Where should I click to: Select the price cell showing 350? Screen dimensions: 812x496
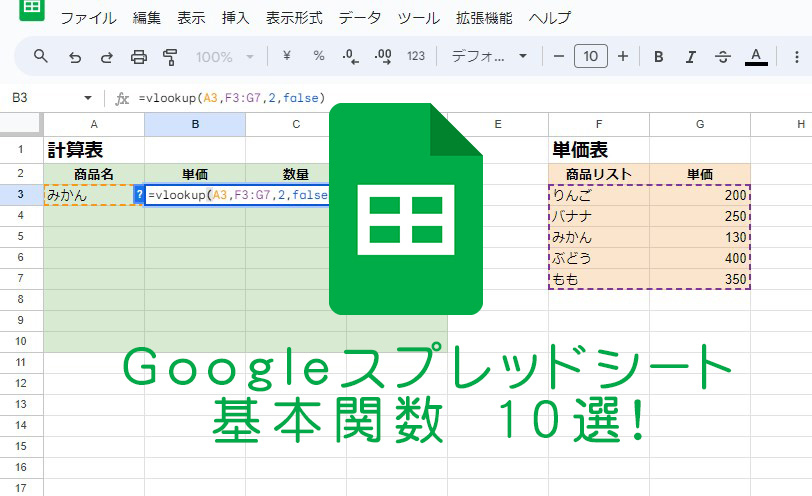point(700,279)
